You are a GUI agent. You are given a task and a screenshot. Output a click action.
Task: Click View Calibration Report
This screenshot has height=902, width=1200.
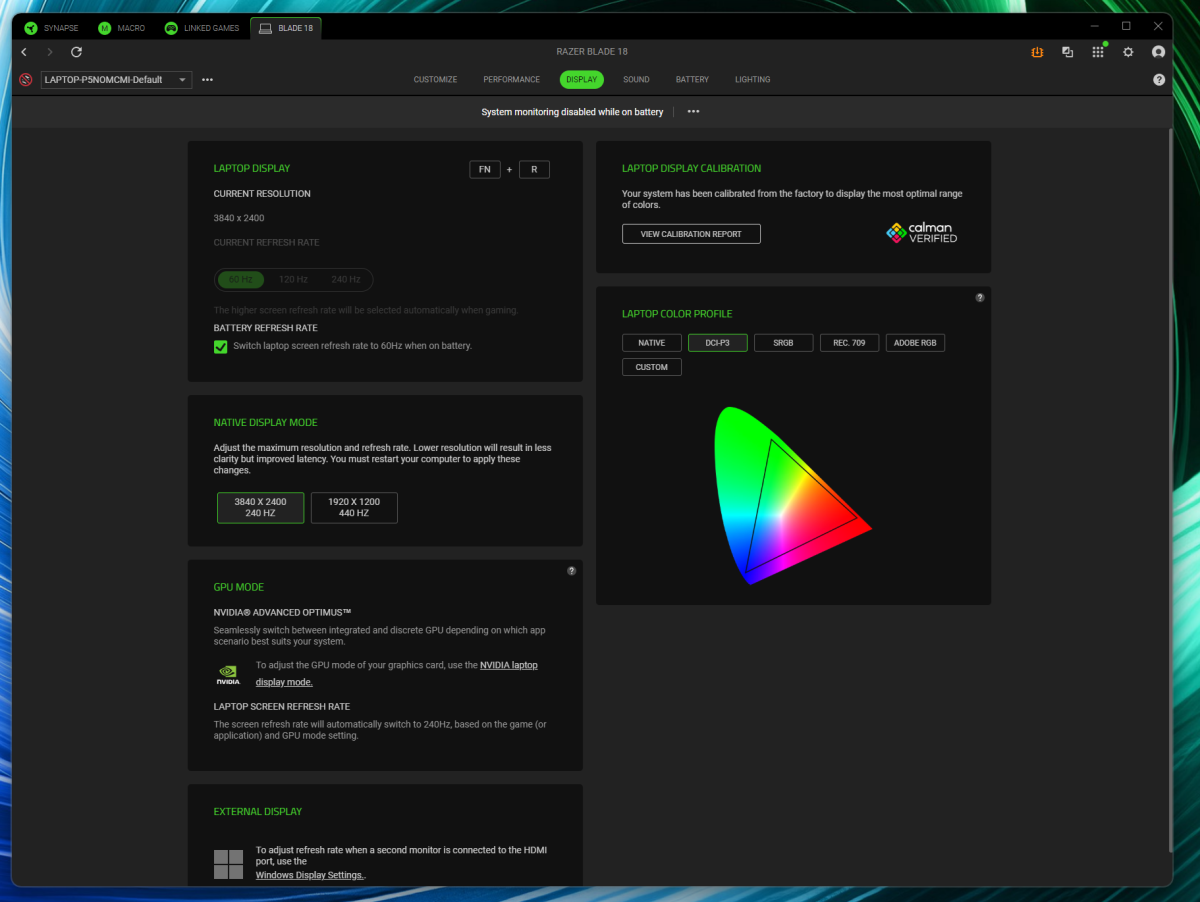691,234
